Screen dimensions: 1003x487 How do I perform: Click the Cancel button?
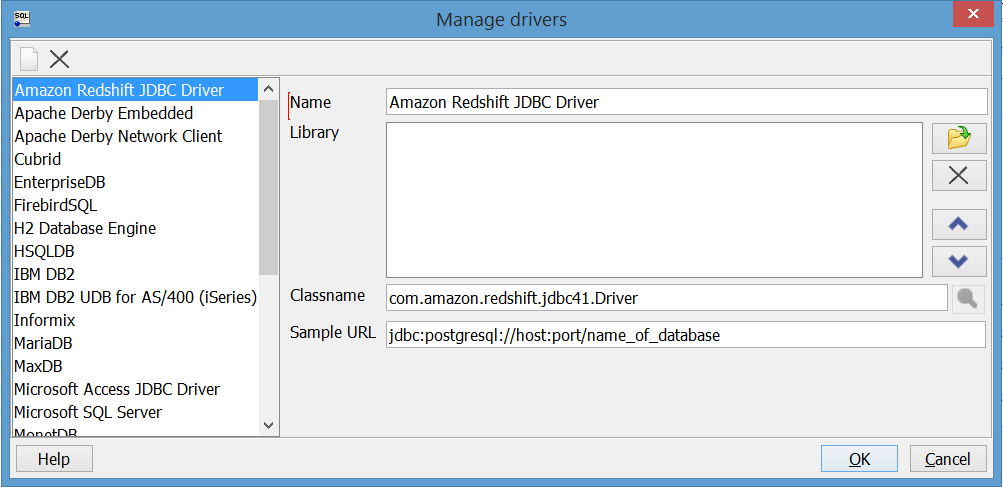[948, 459]
